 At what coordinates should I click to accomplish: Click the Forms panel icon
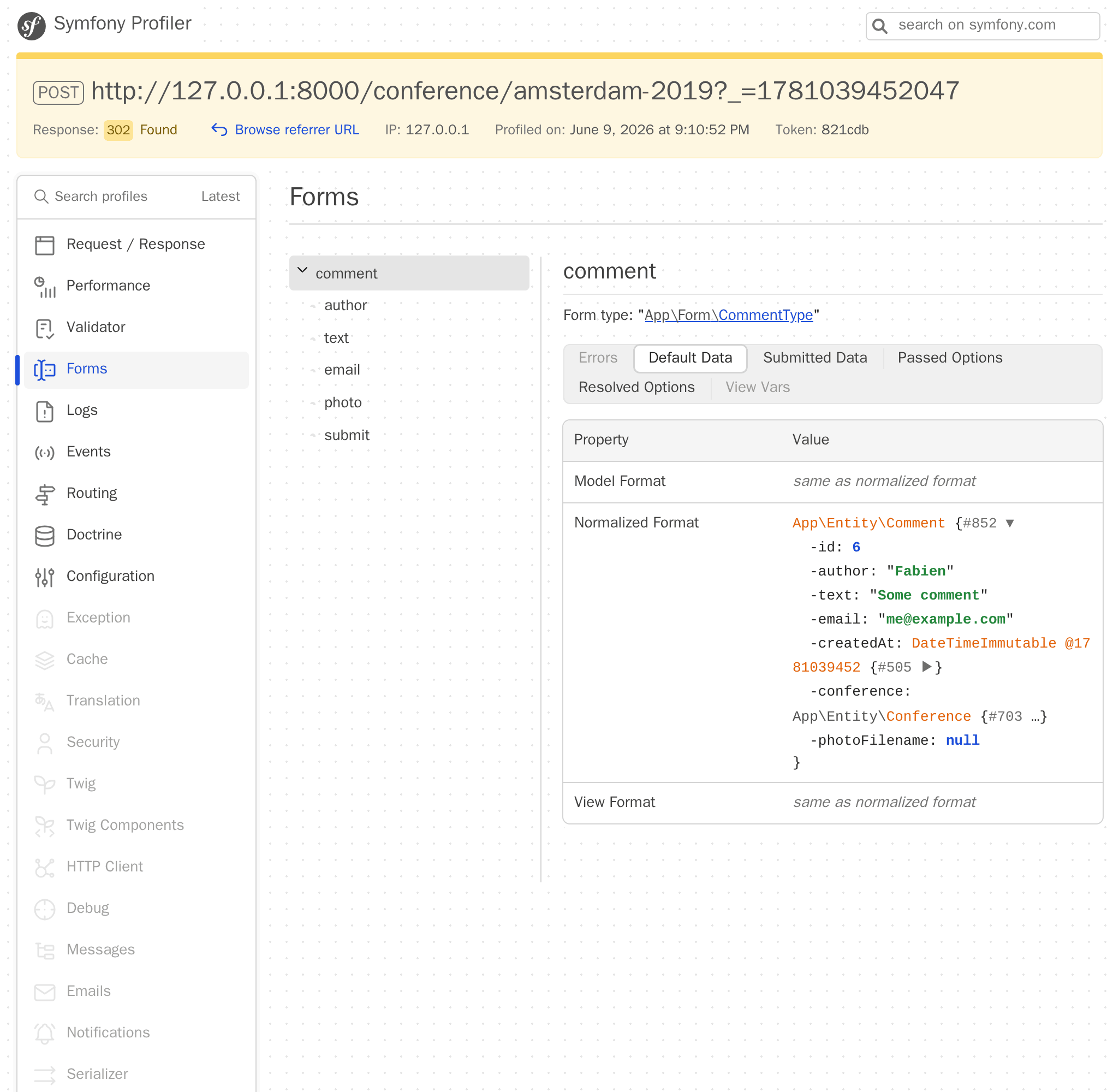45,369
